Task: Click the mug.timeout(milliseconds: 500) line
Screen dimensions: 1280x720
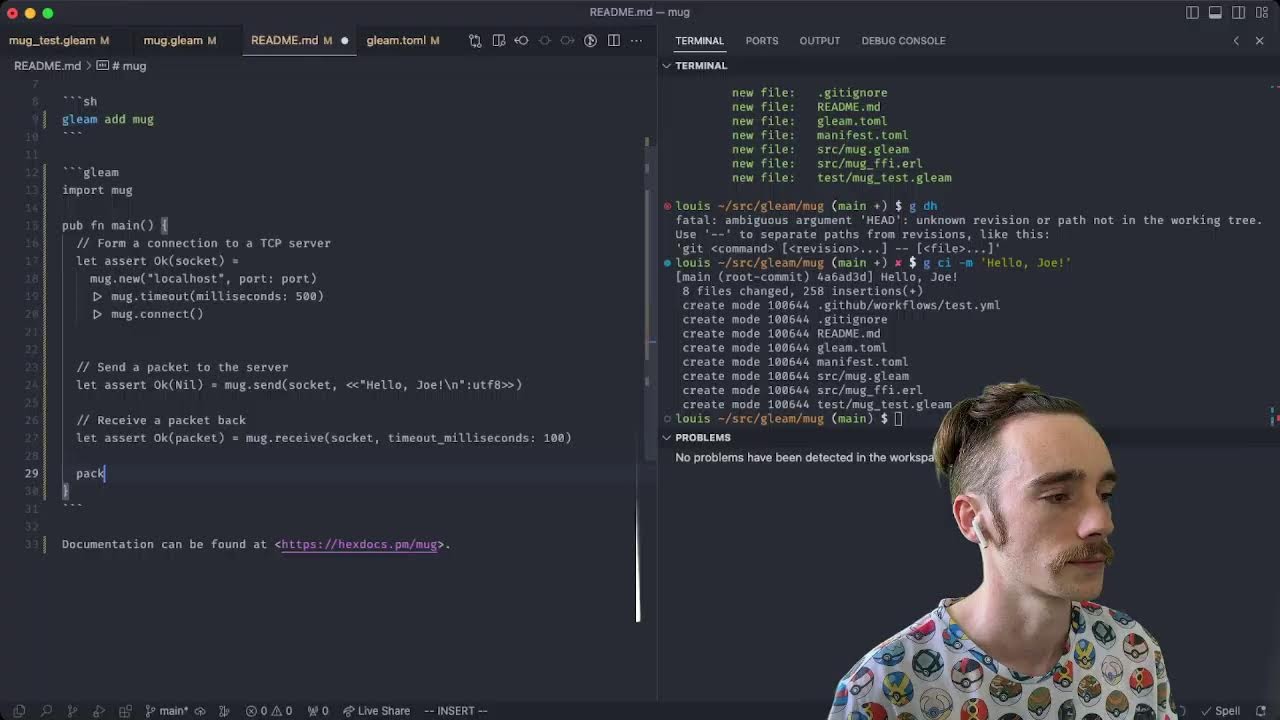Action: pos(207,296)
